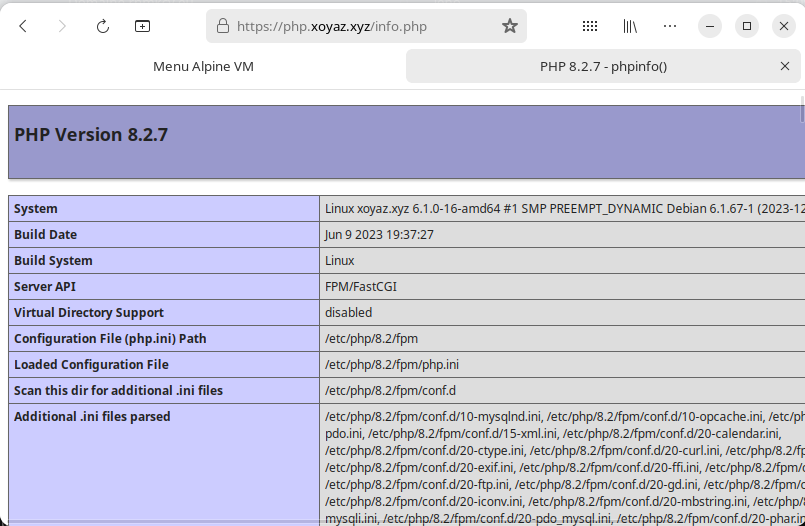Open the tab overview grid
The height and width of the screenshot is (526, 805).
(x=590, y=26)
